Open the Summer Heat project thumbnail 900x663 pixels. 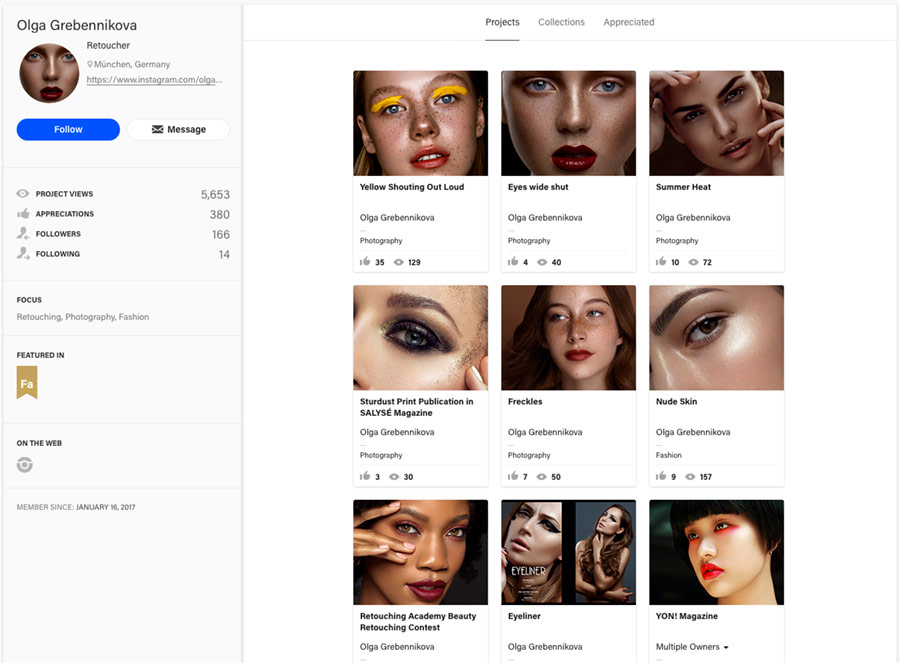pyautogui.click(x=716, y=123)
